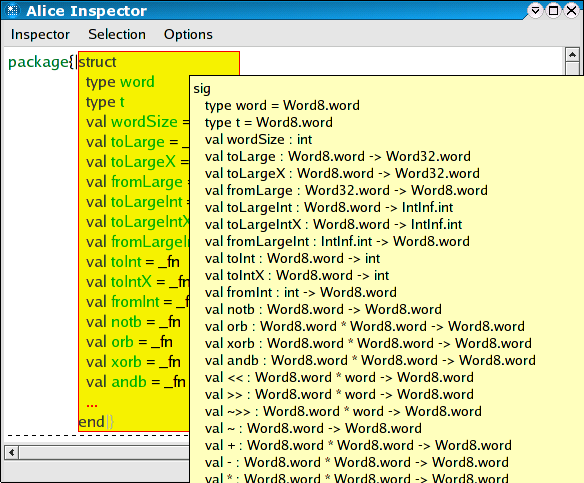584x483 pixels.
Task: Click the Alice Inspector title bar icon
Action: [12, 10]
